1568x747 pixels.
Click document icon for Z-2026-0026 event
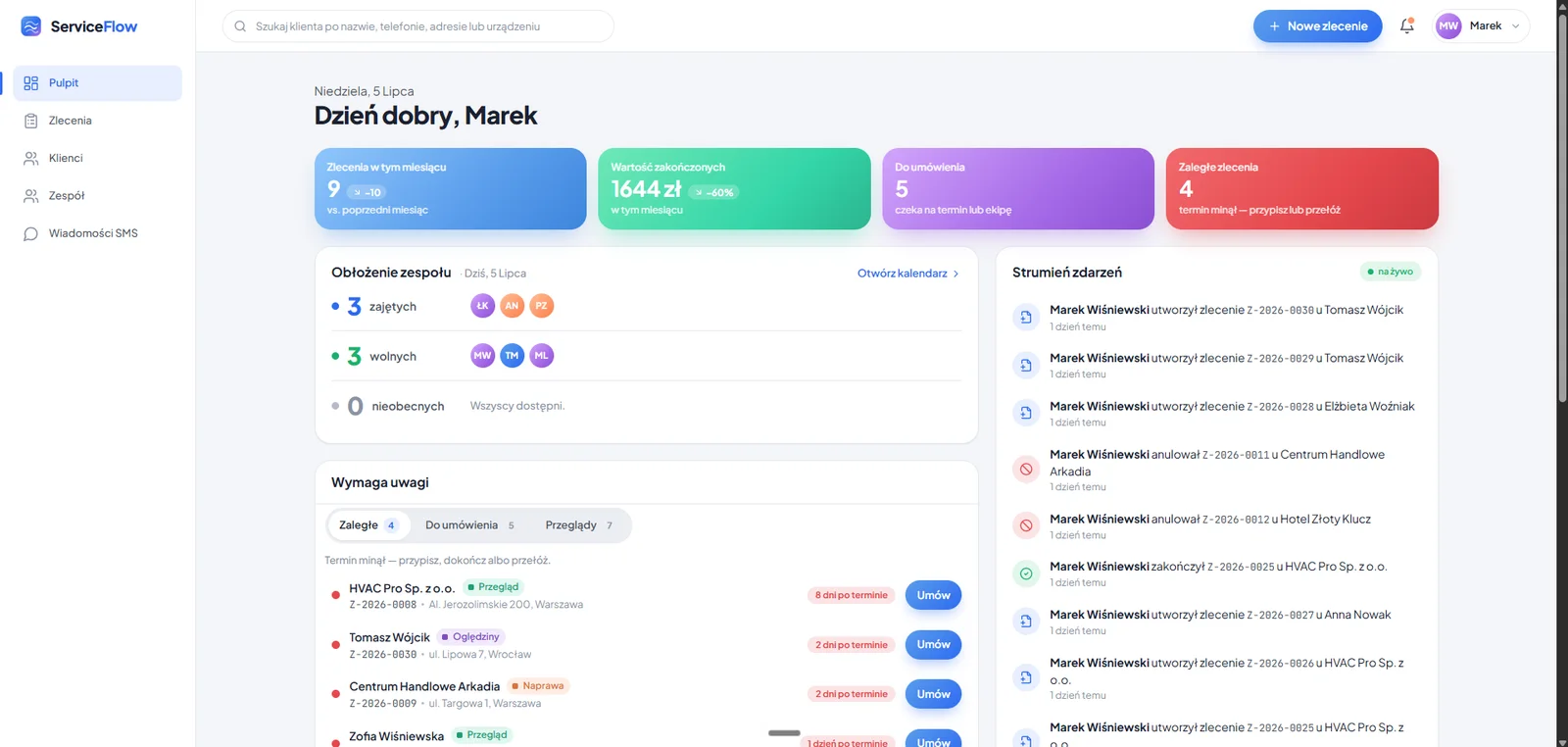1026,677
